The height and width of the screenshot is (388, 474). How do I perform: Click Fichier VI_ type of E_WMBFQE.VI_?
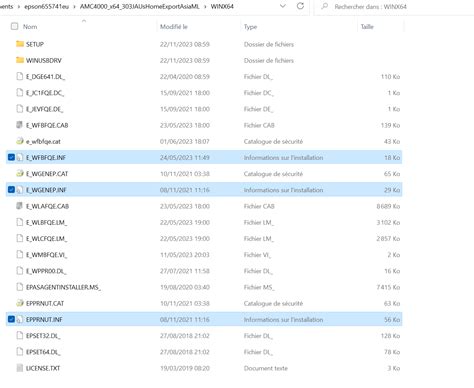[x=257, y=255]
